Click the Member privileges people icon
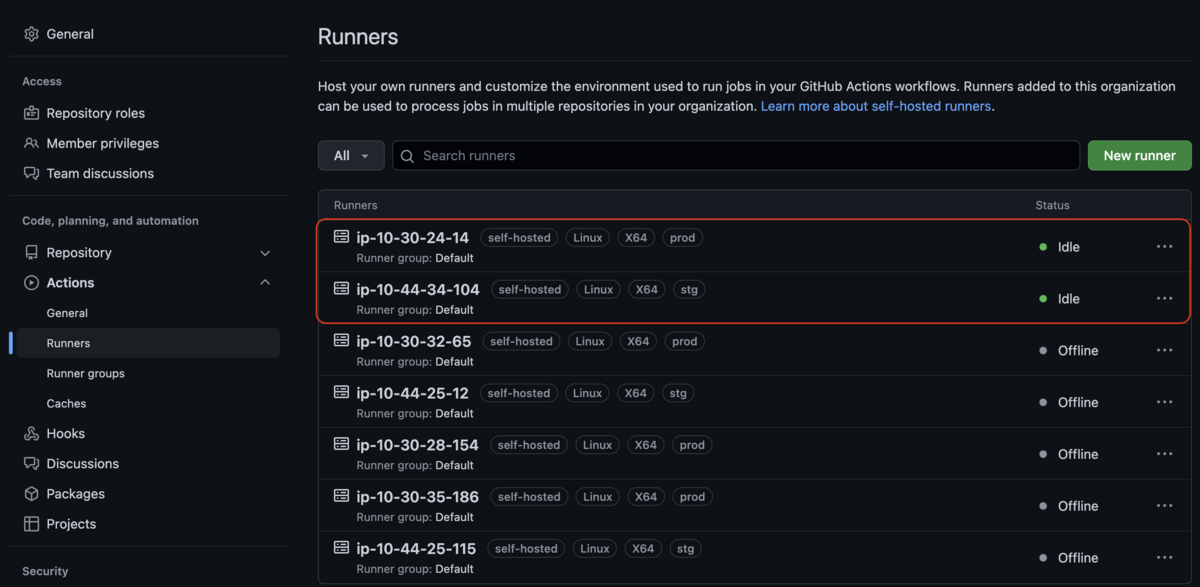Screen dimensions: 1200x587 31,143
